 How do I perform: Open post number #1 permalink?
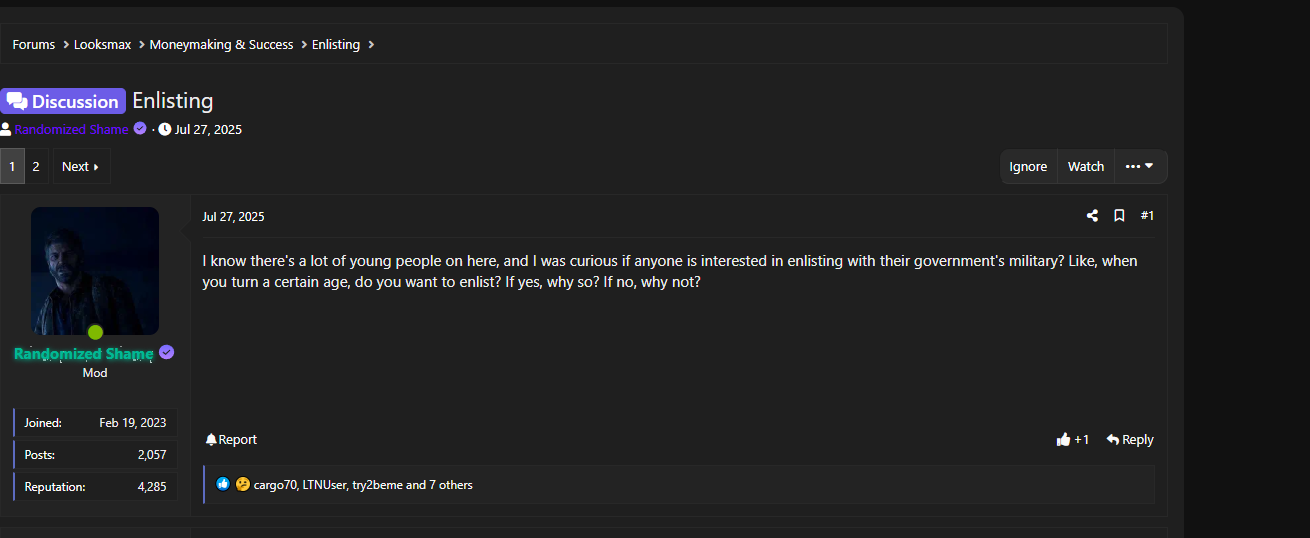tap(1147, 216)
